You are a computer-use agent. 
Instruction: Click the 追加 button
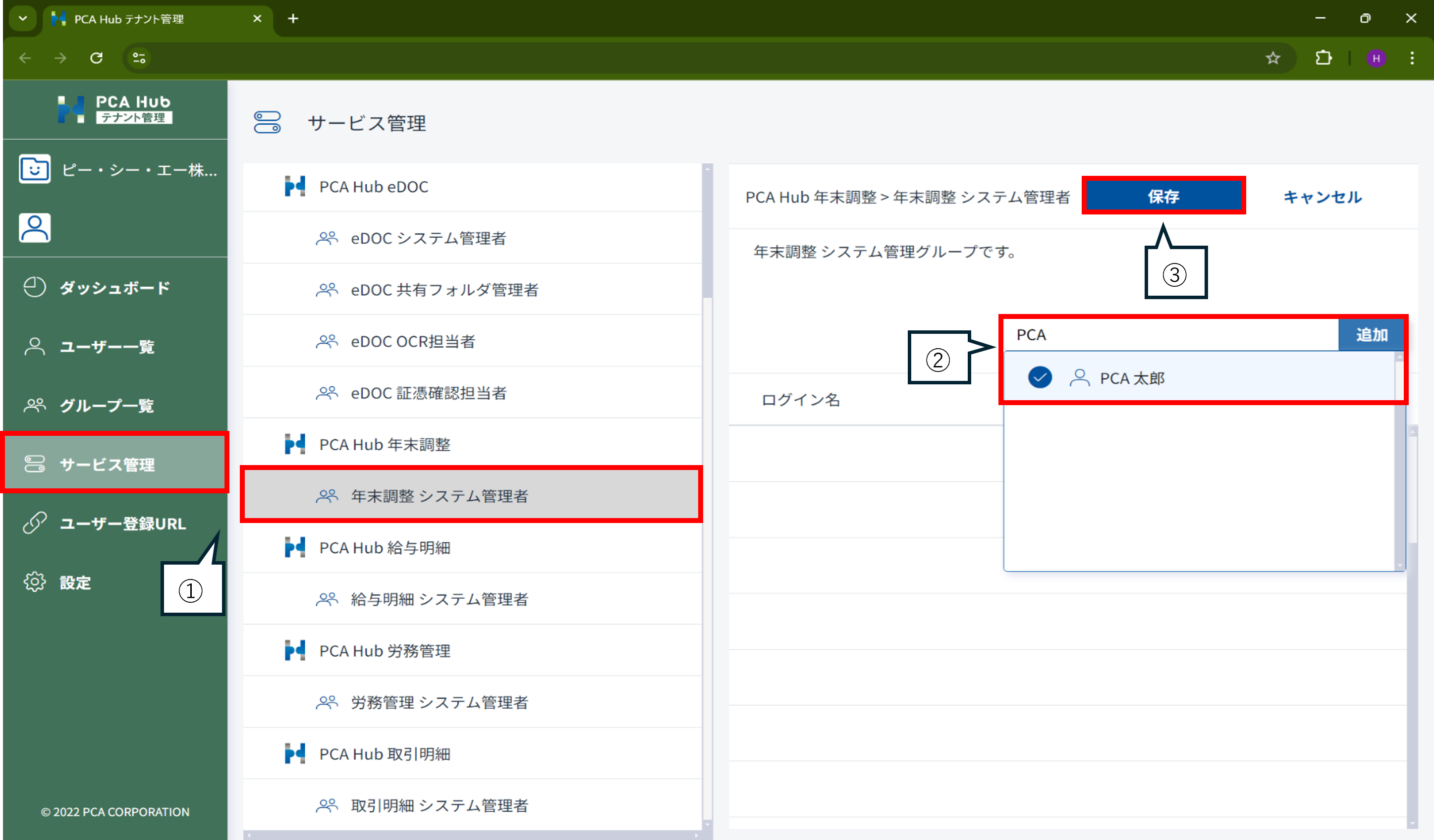(x=1372, y=335)
